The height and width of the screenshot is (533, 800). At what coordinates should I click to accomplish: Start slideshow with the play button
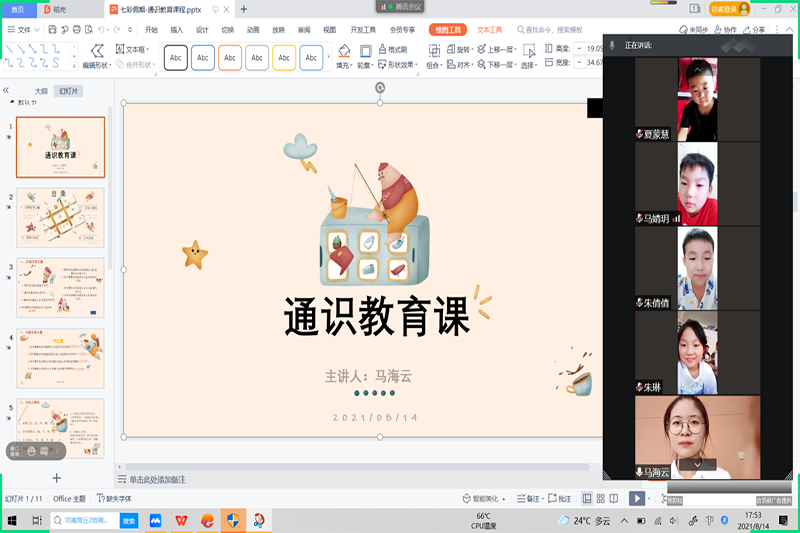pos(637,498)
